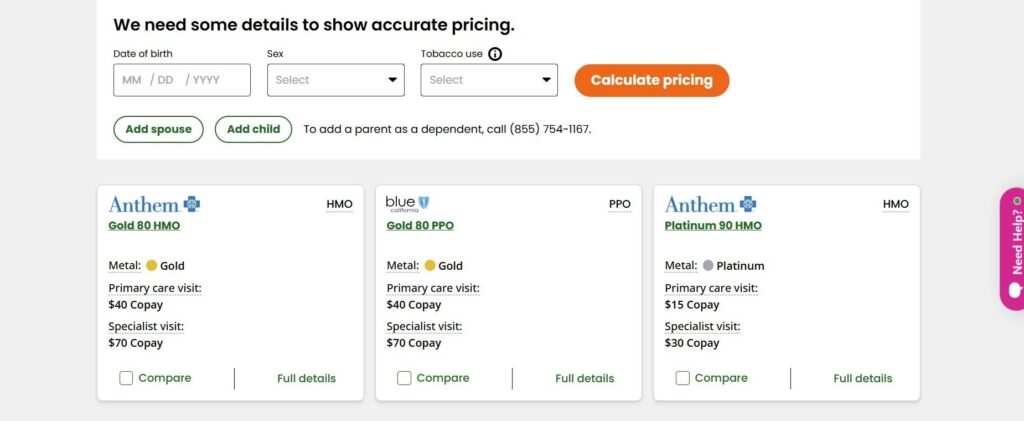The width and height of the screenshot is (1024, 421).
Task: Click Specialist visit label on Platinum 90 HMO card
Action: pos(703,326)
